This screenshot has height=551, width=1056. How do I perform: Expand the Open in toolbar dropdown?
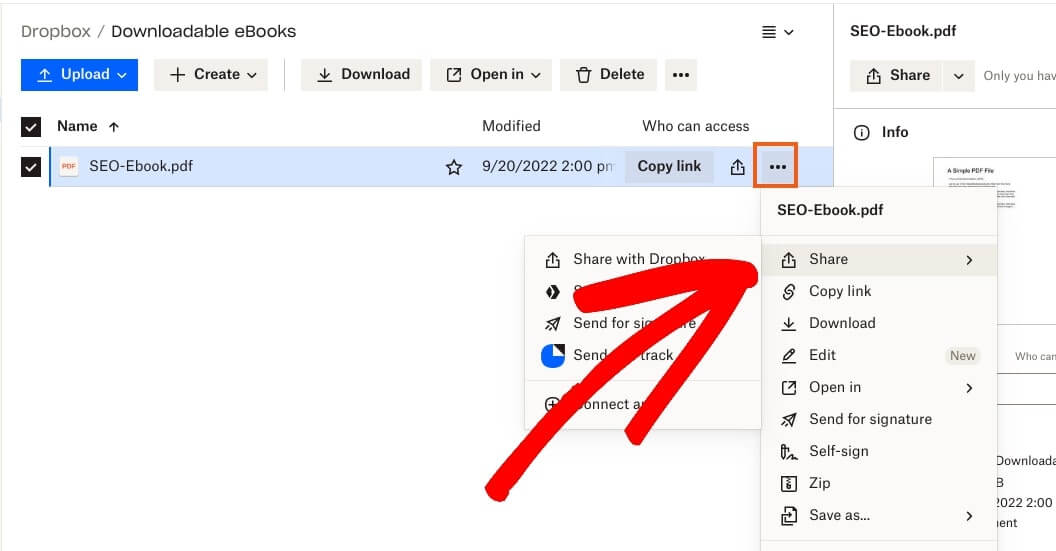(x=491, y=75)
